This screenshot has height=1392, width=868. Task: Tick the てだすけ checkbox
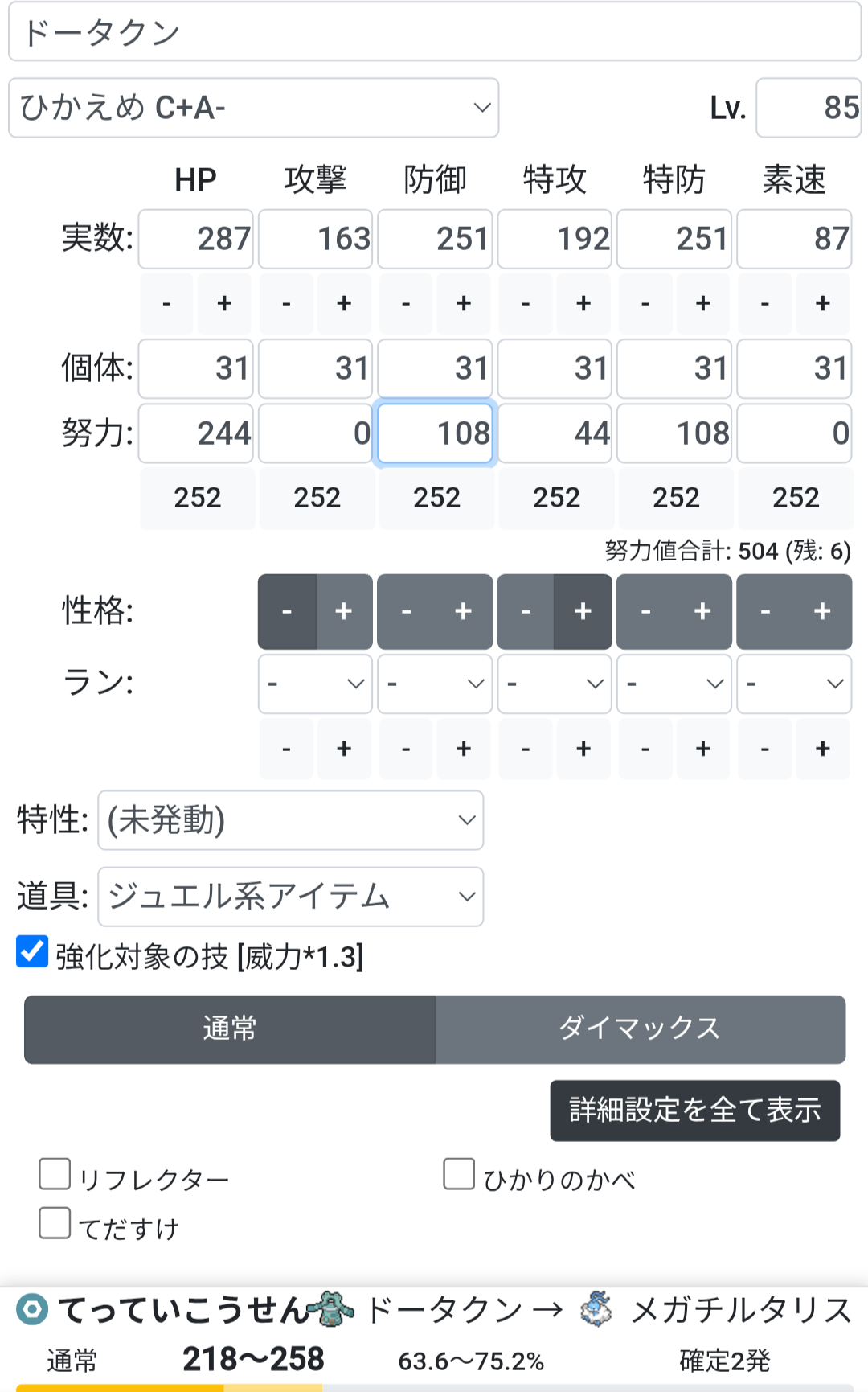coord(55,1223)
